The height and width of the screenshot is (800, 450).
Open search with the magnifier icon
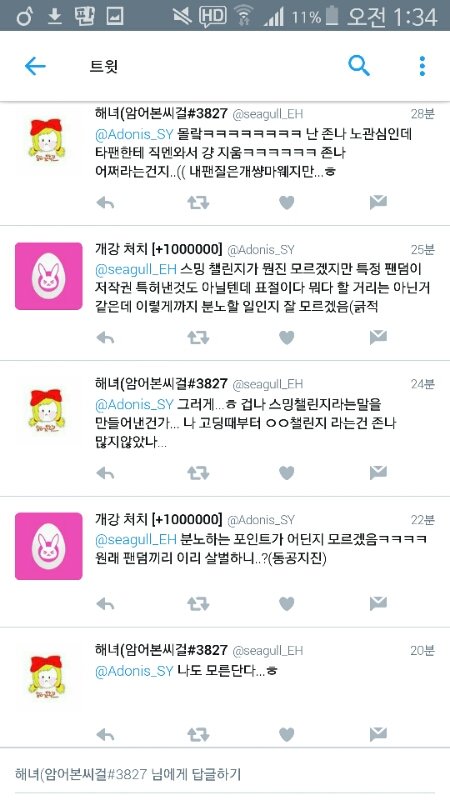coord(359,66)
